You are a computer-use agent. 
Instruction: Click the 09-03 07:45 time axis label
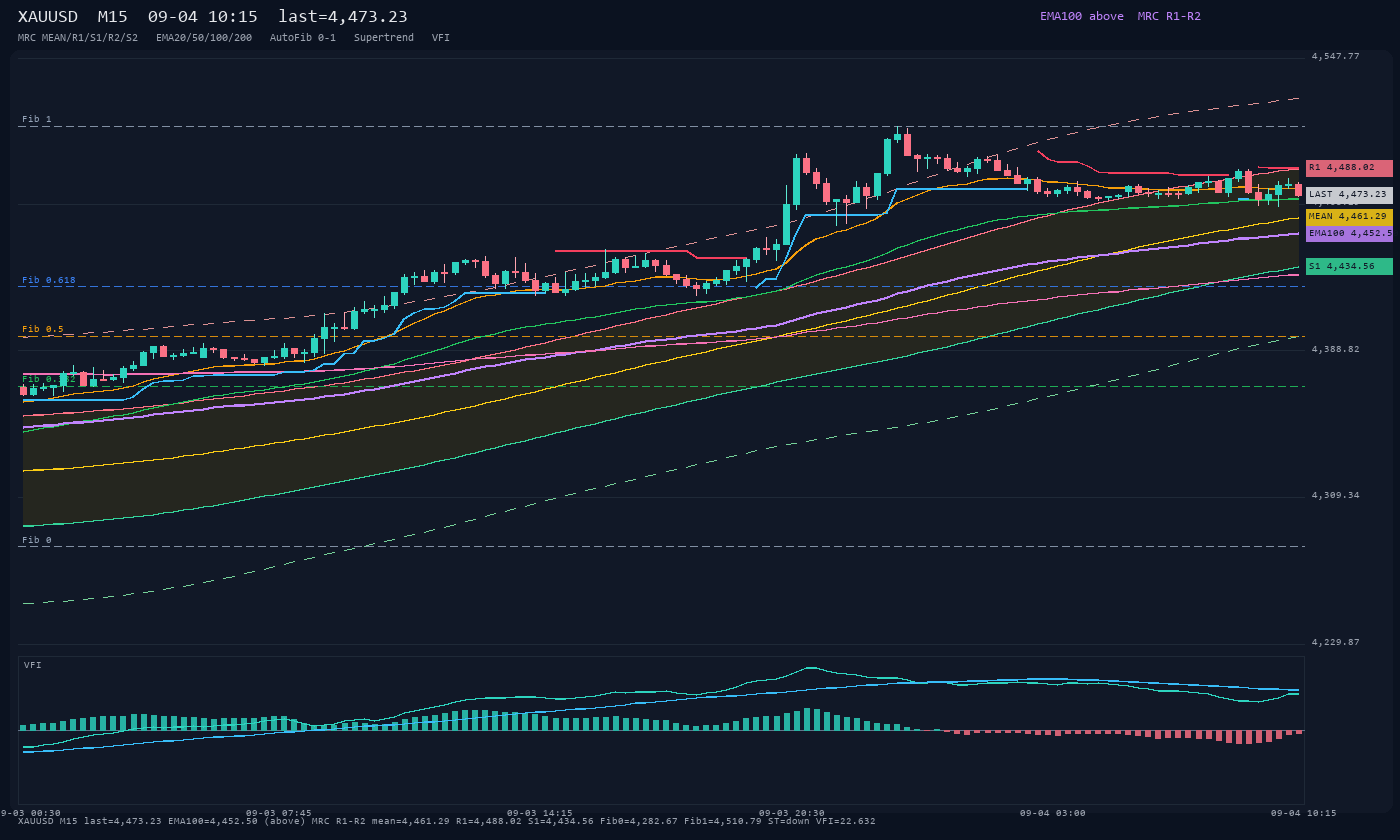click(279, 813)
